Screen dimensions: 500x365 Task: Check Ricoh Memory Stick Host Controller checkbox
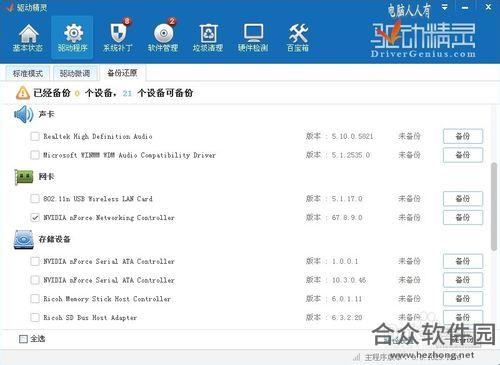point(35,299)
